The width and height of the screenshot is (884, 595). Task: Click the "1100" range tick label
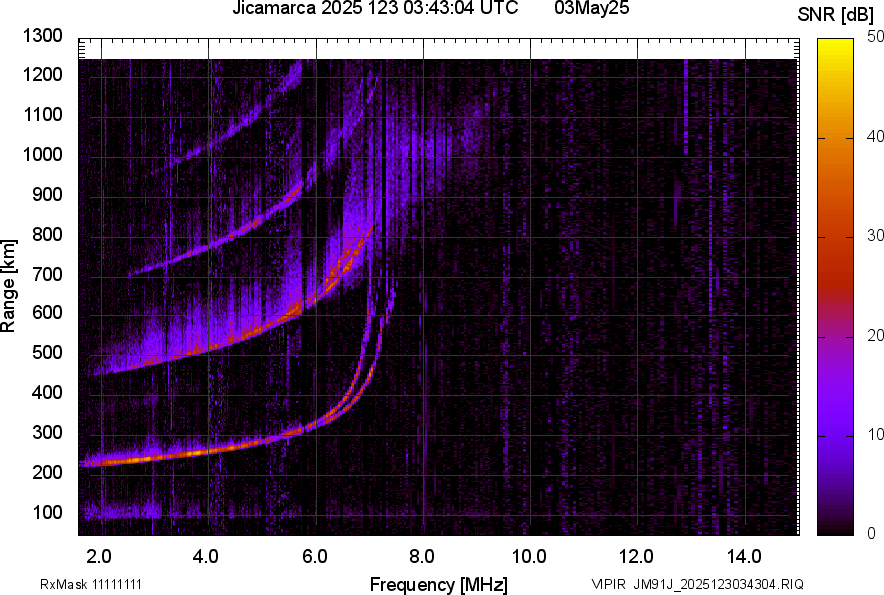tap(42, 114)
